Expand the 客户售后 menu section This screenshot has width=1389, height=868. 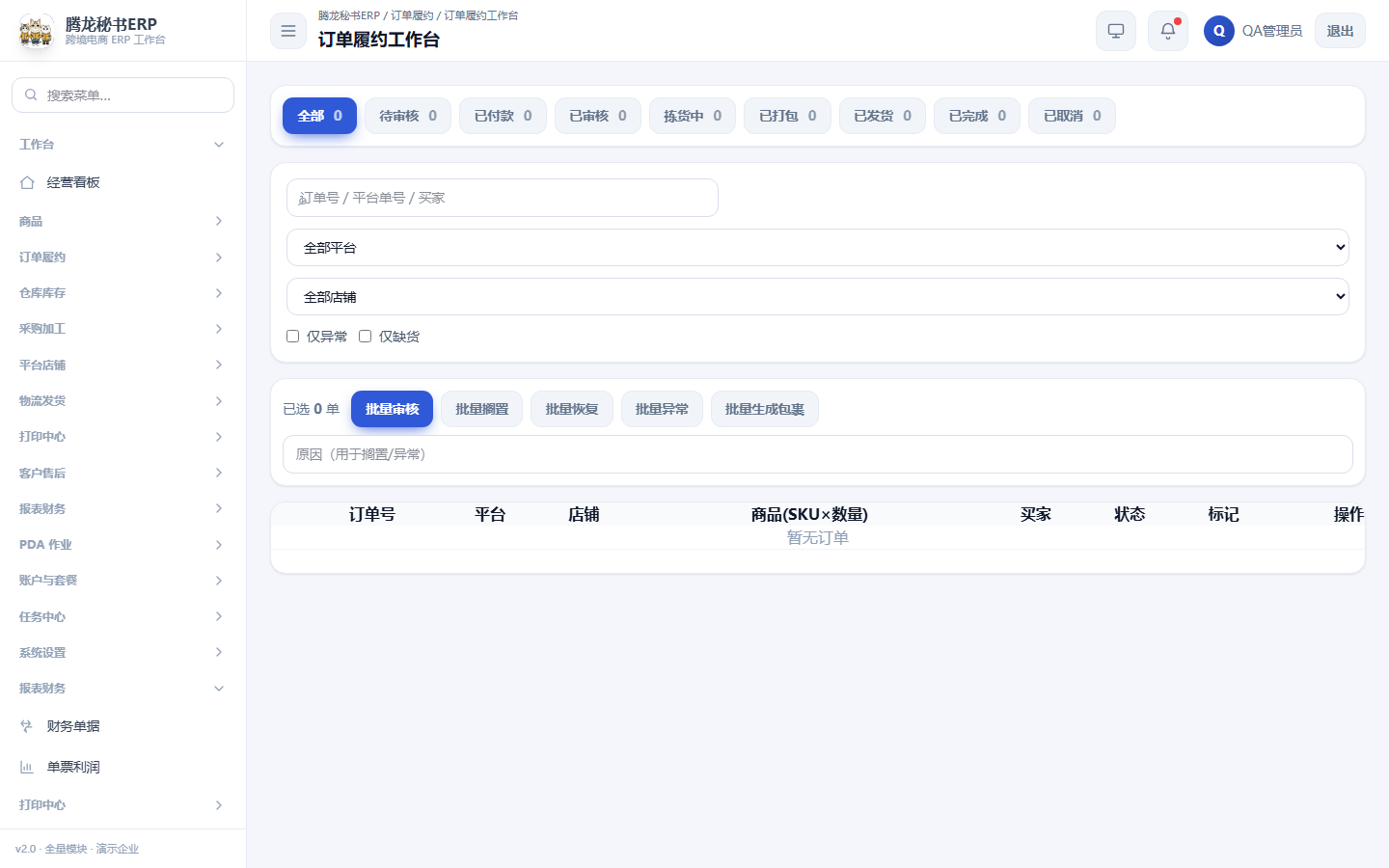[123, 473]
